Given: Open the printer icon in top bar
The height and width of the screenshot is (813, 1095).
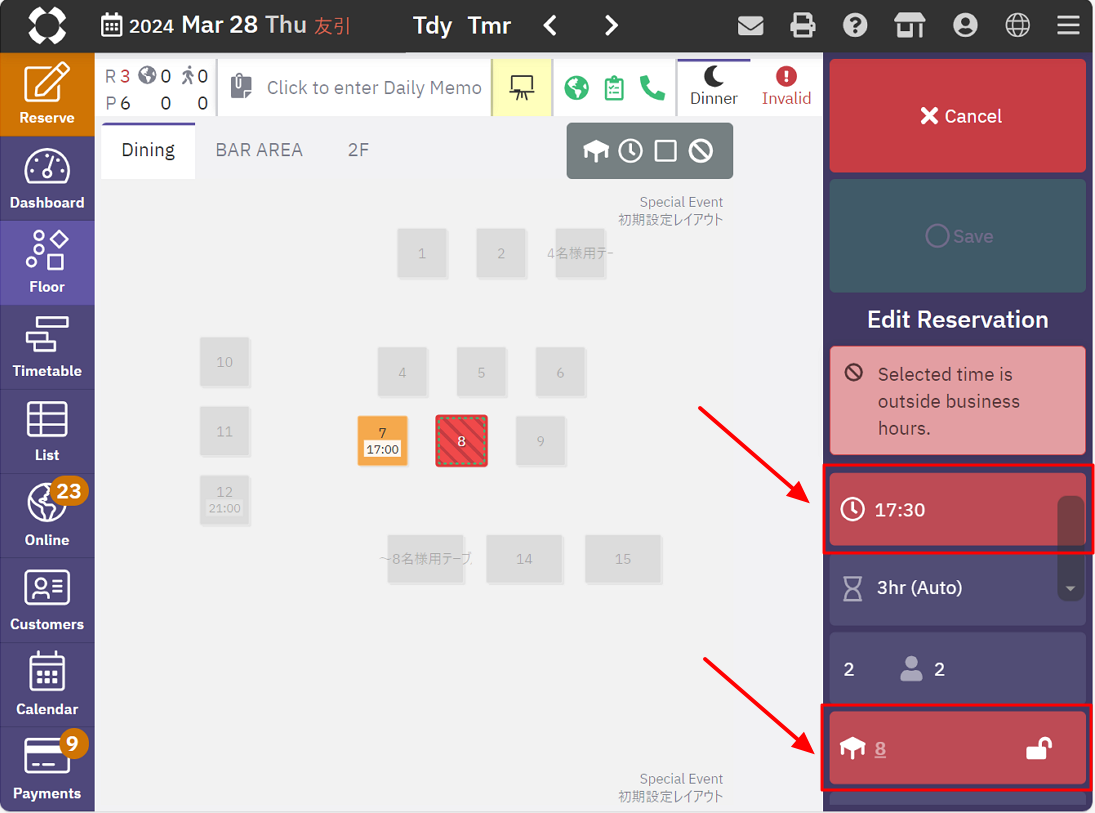Looking at the screenshot, I should click(x=803, y=26).
